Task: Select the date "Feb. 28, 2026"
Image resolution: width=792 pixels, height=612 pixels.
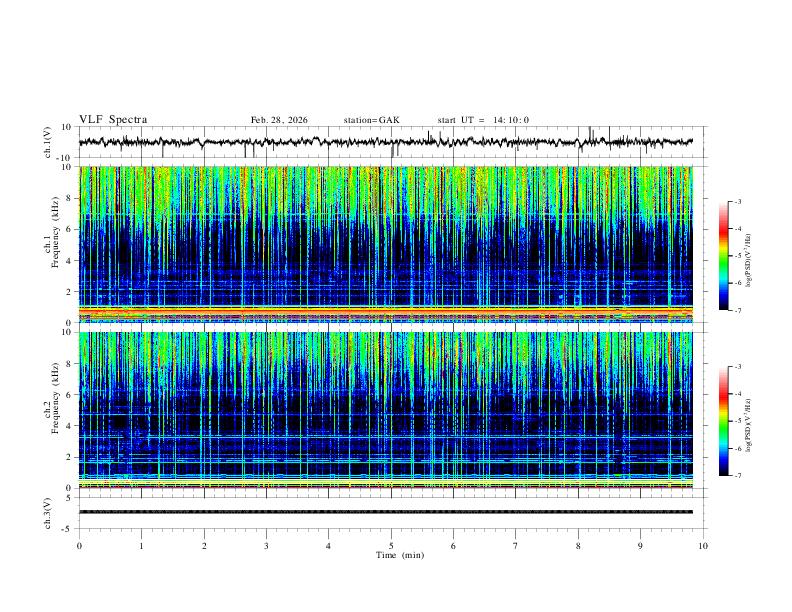Action: (x=279, y=120)
